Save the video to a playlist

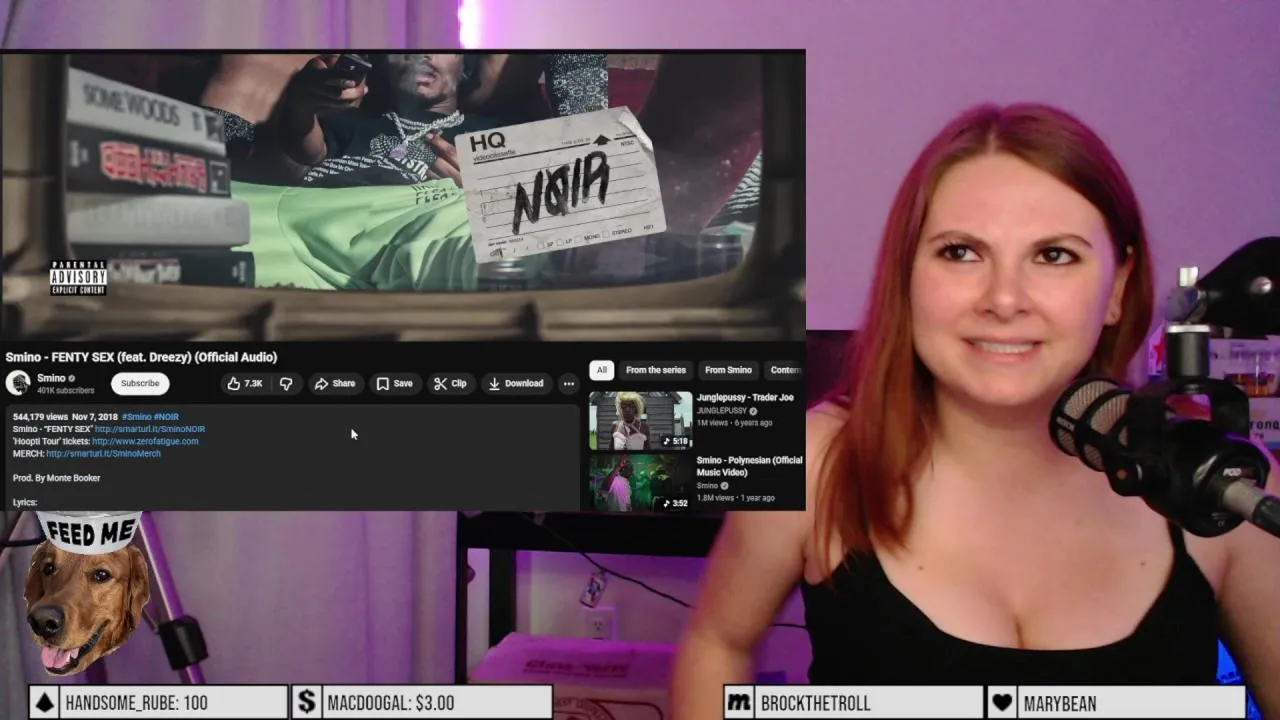[x=394, y=383]
